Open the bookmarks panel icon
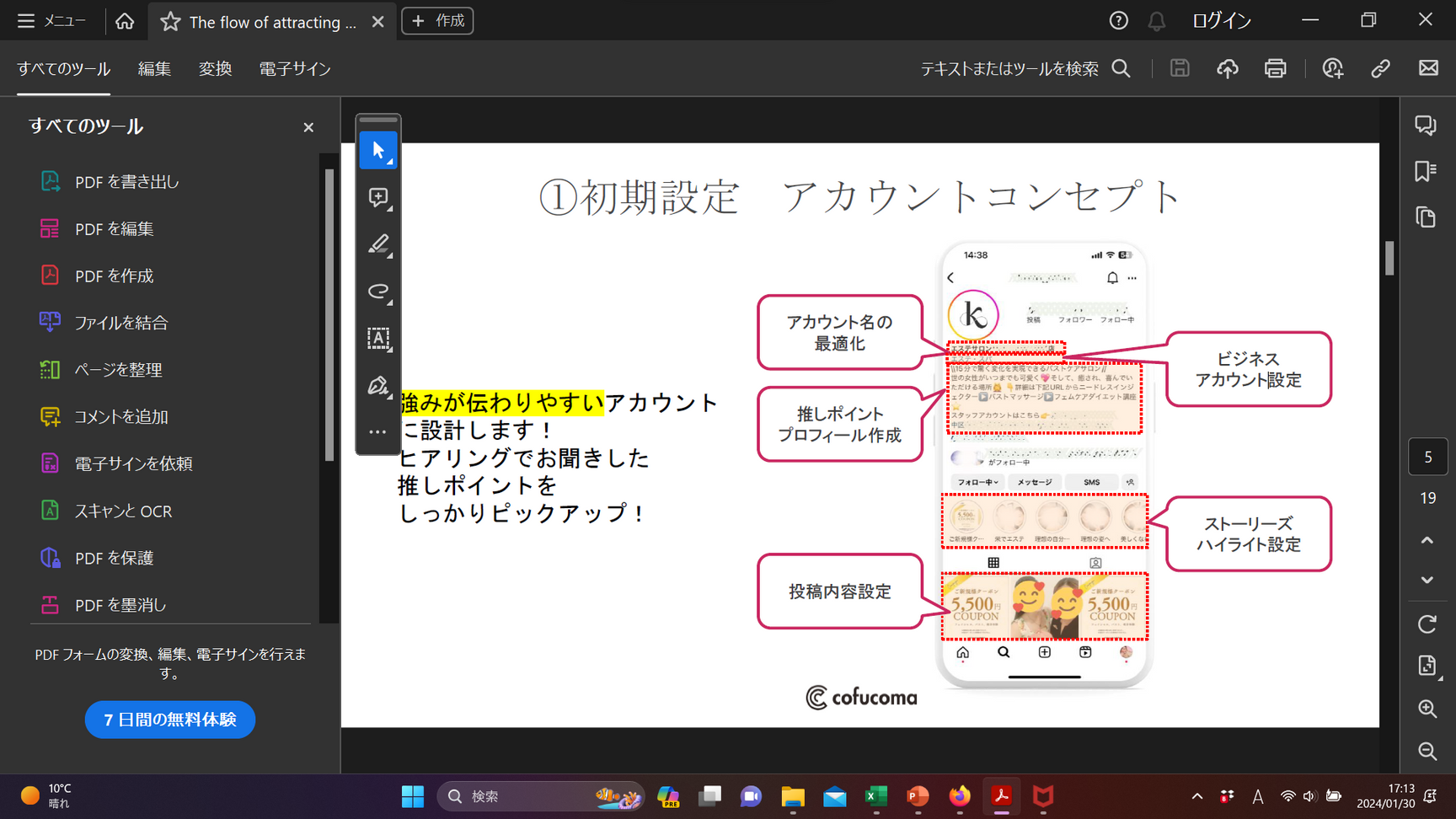This screenshot has height=819, width=1456. coord(1426,172)
